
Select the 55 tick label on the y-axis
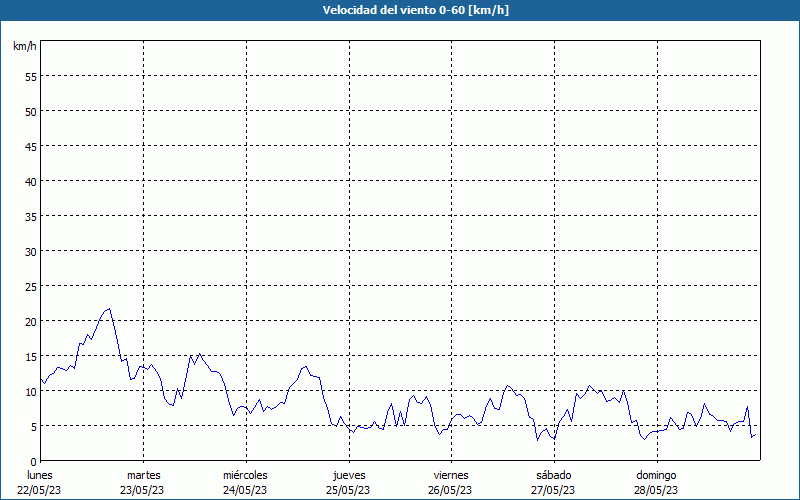click(x=30, y=76)
